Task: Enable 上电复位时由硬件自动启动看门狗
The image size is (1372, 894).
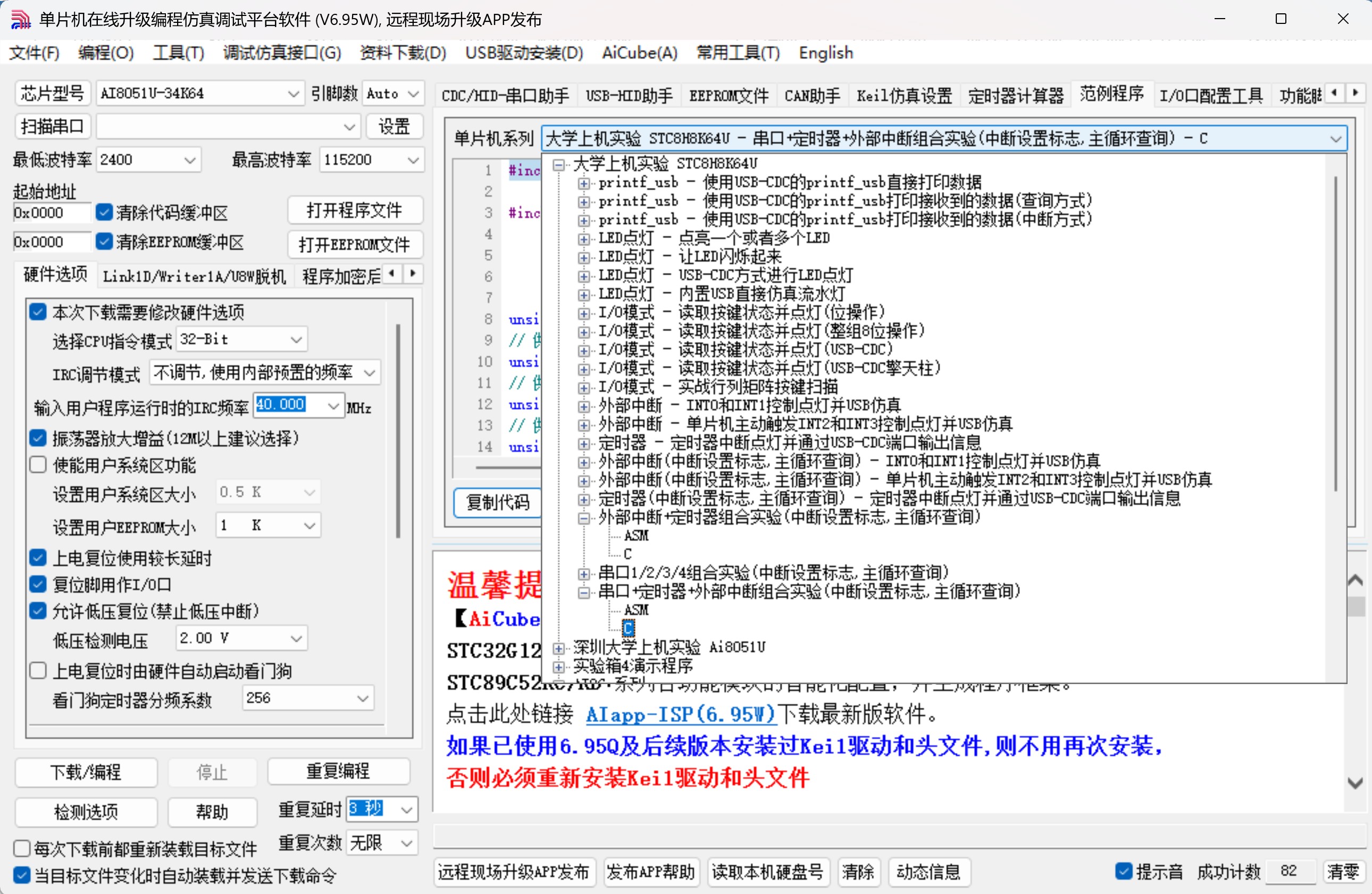Action: click(38, 671)
